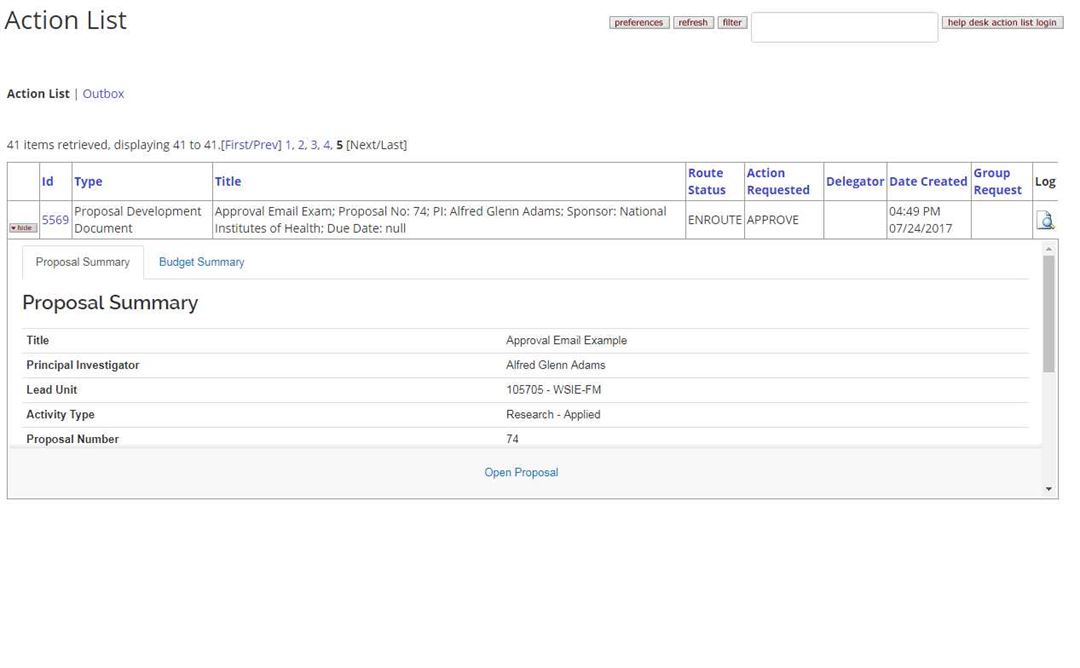Click the help desk action list login button
This screenshot has height=668, width=1080.
[x=1001, y=23]
